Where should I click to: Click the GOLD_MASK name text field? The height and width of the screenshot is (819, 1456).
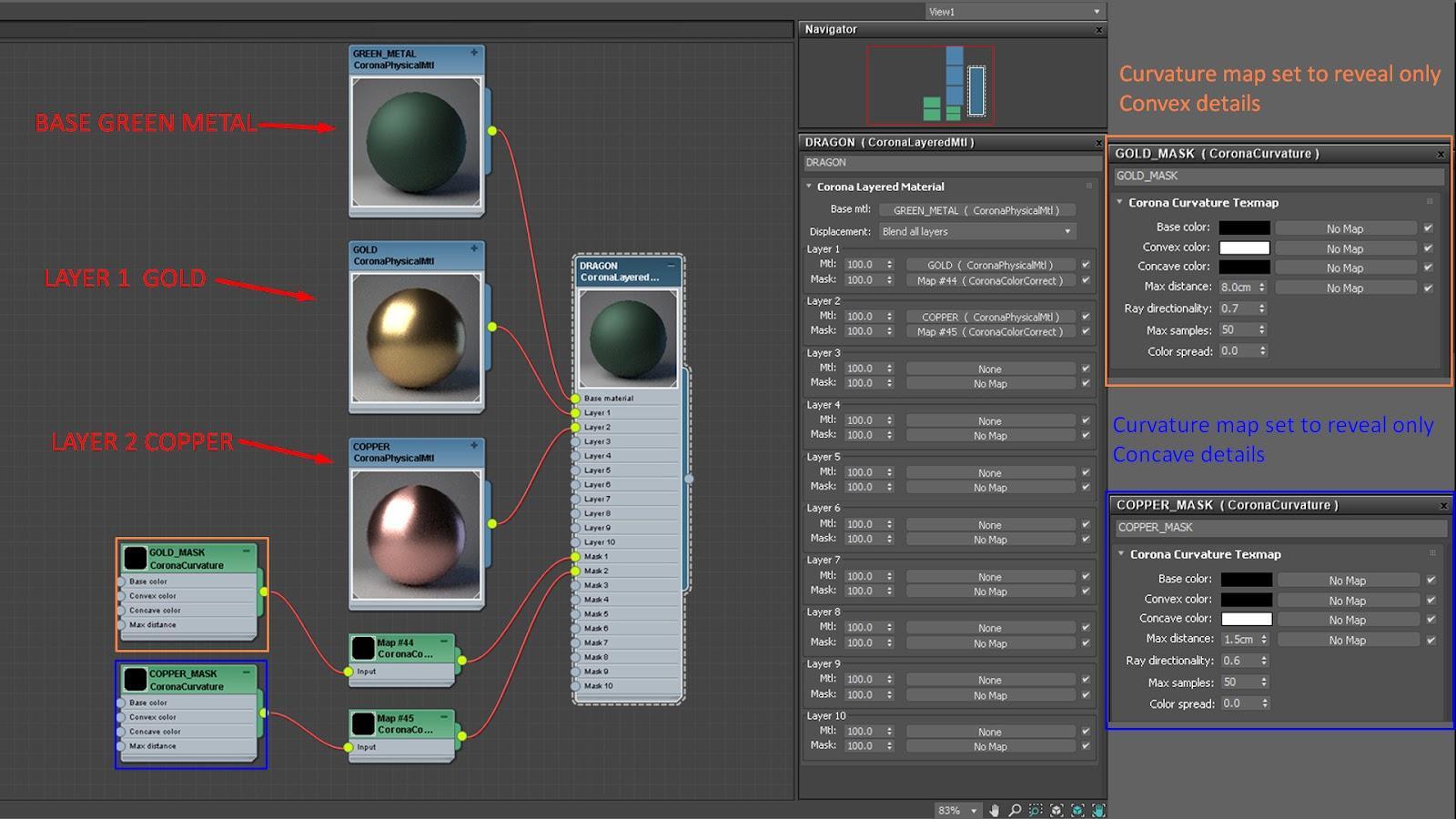pyautogui.click(x=1274, y=176)
